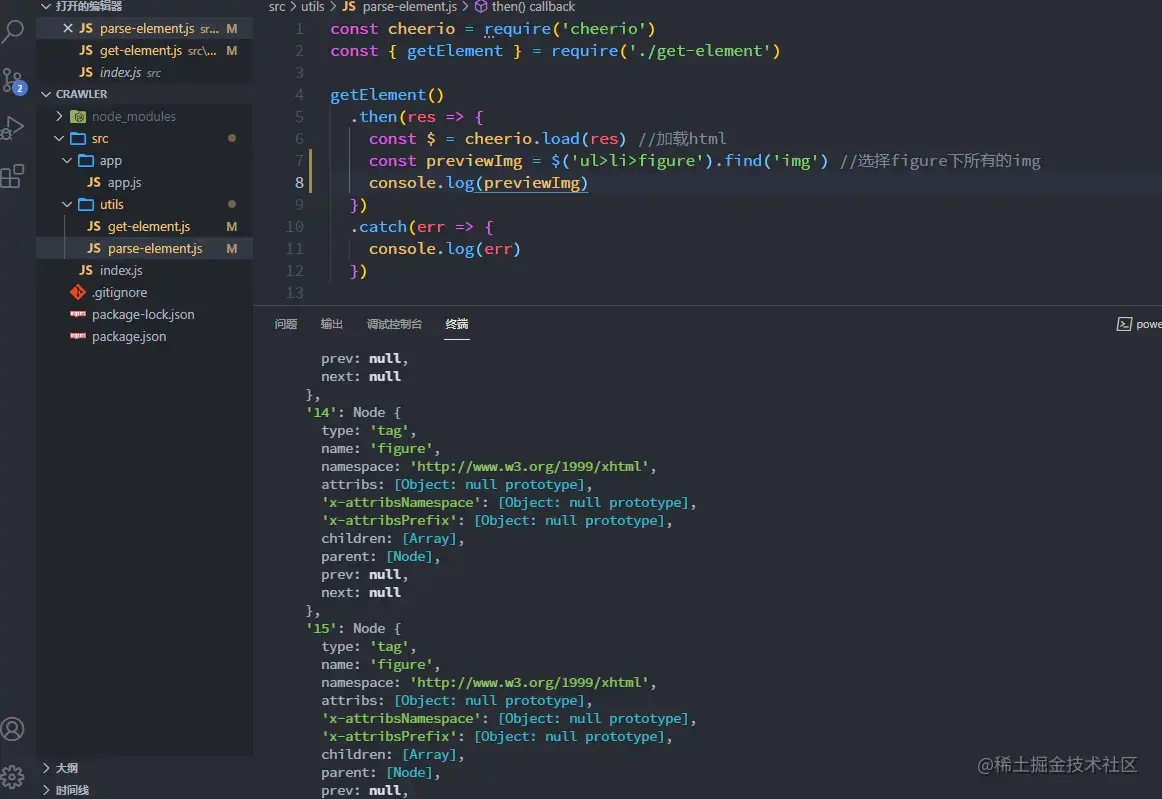
Task: Click the .gitignore git file icon
Action: (x=78, y=292)
